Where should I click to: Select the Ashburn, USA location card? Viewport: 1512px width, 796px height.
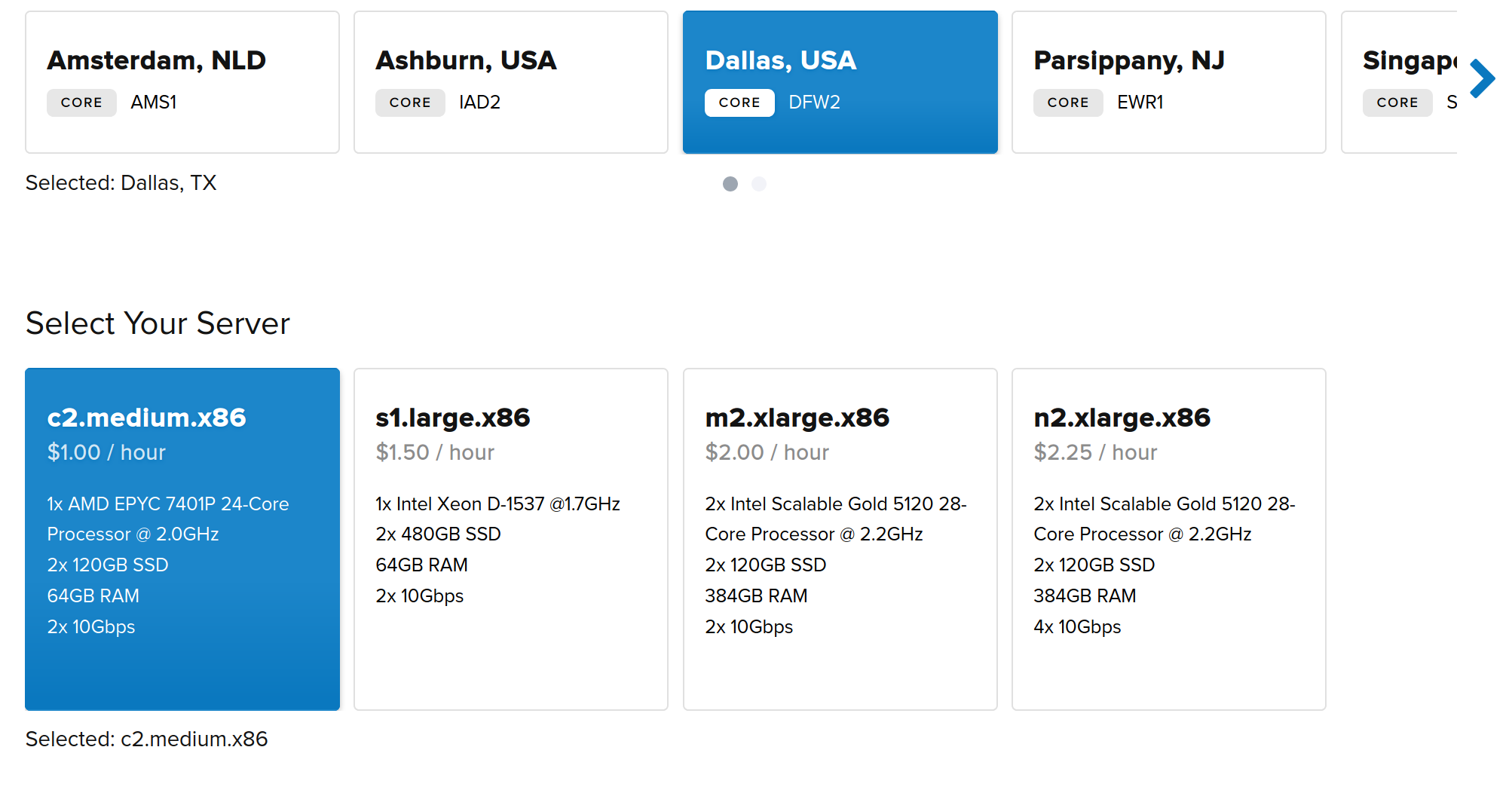pos(511,82)
